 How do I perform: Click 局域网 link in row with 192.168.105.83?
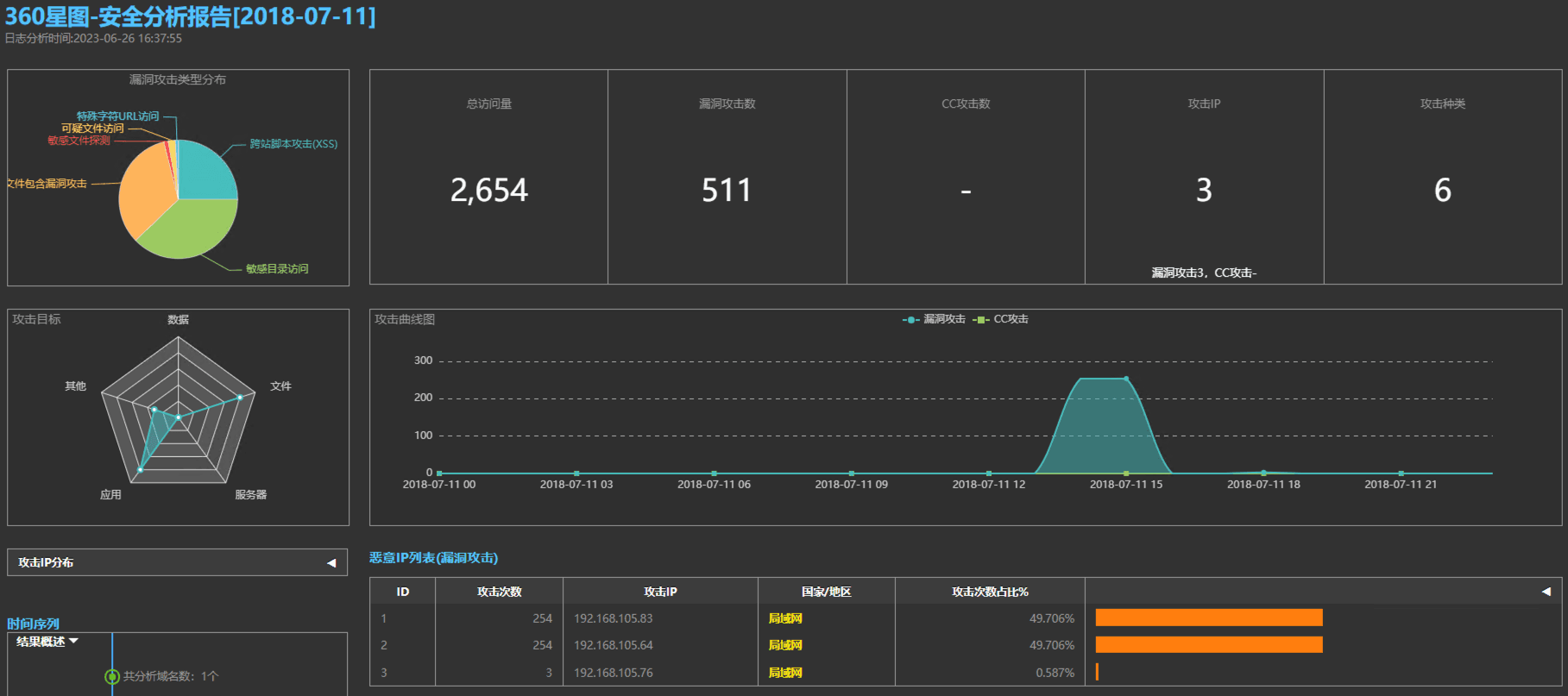click(x=785, y=618)
